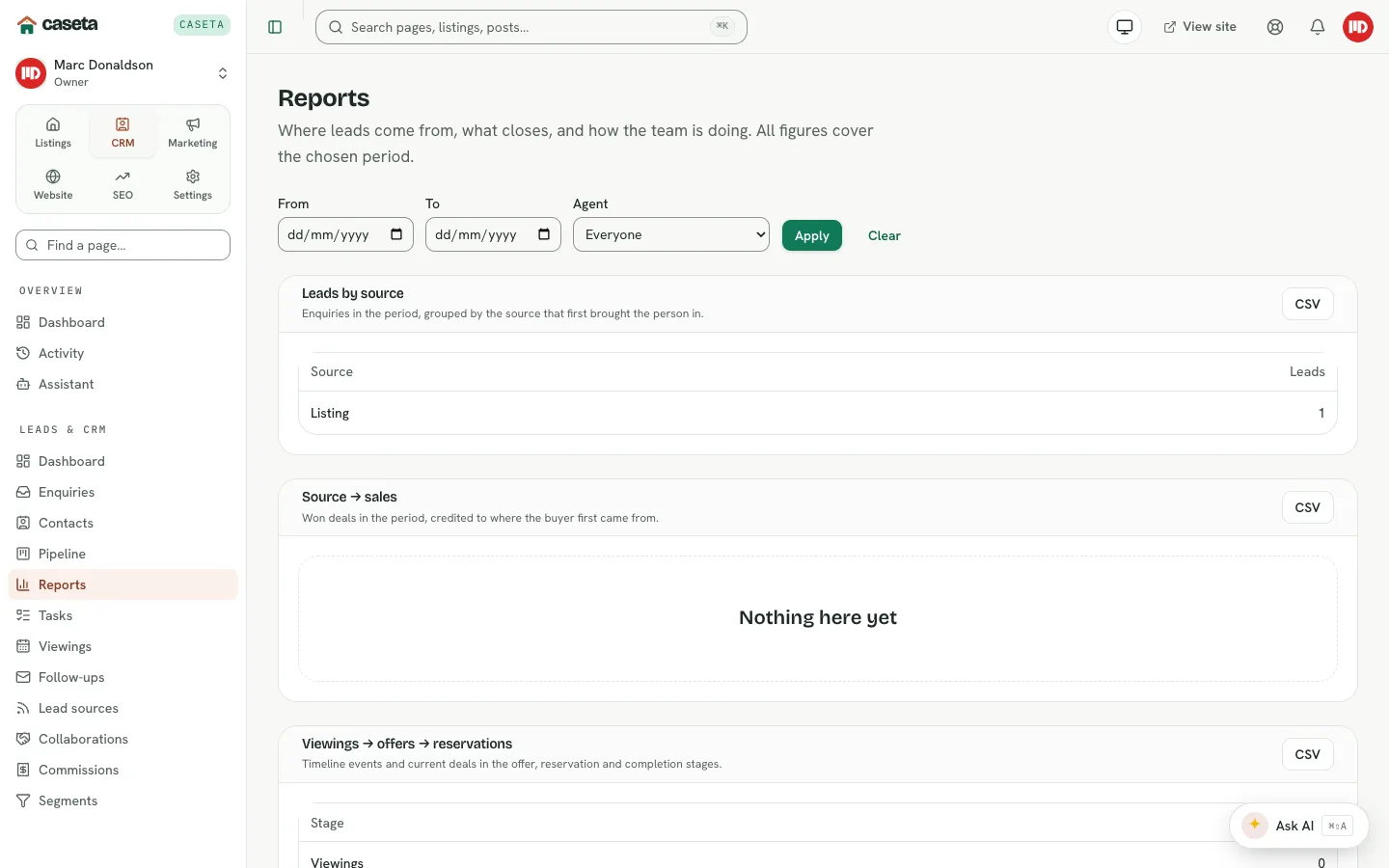This screenshot has height=868, width=1389.
Task: Open Enquiries in the sidebar
Action: coord(123,492)
